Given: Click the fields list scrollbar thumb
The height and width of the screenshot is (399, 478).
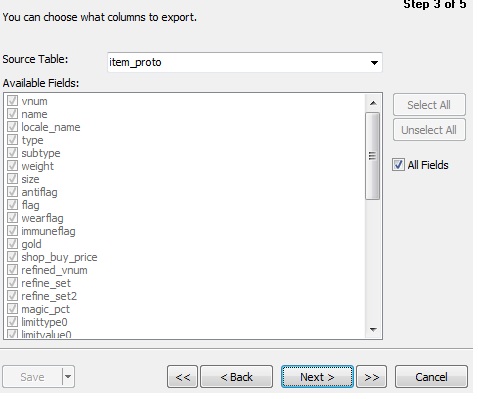Looking at the screenshot, I should tap(373, 156).
